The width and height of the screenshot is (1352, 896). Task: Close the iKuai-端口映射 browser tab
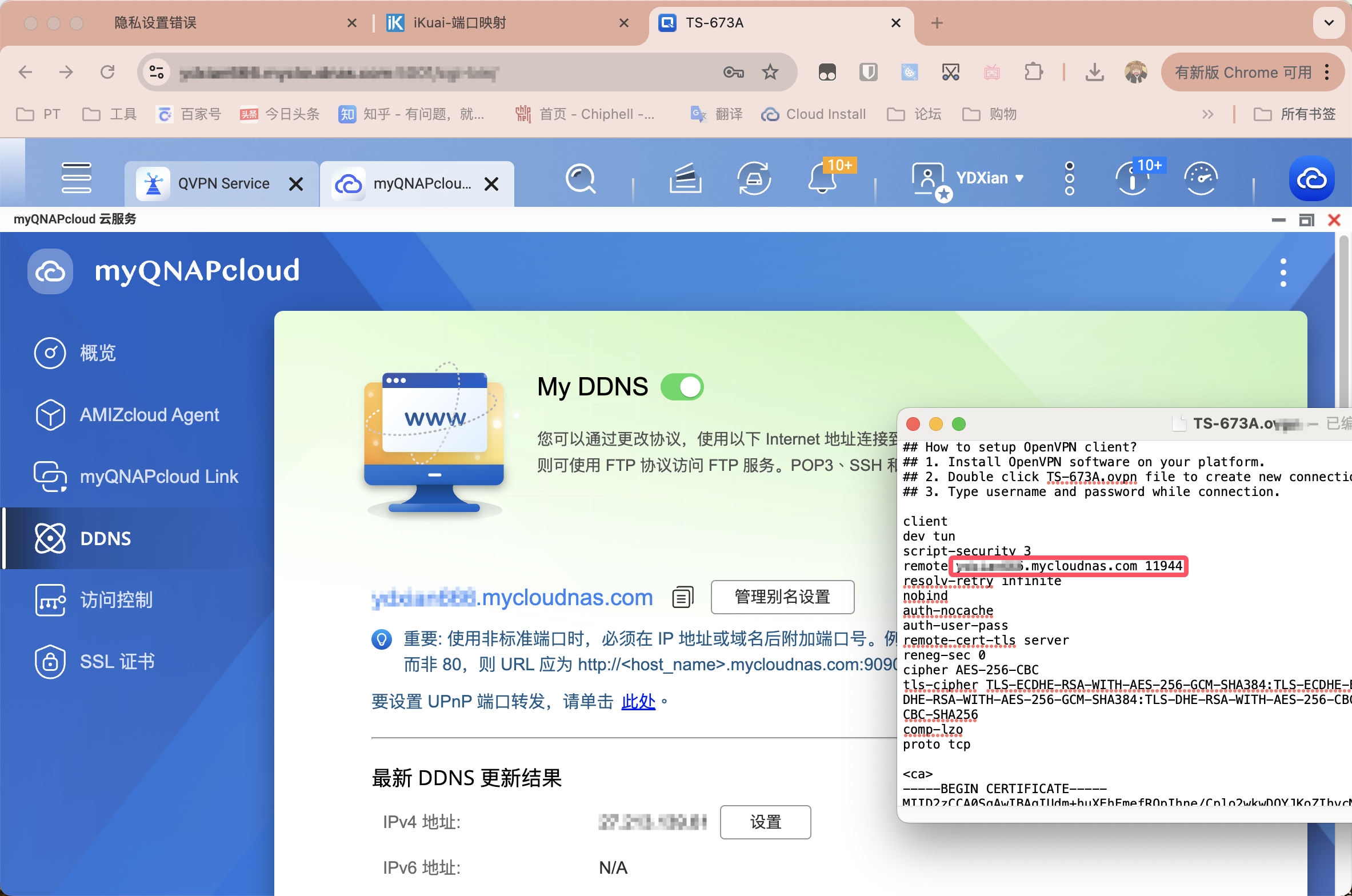coord(624,23)
